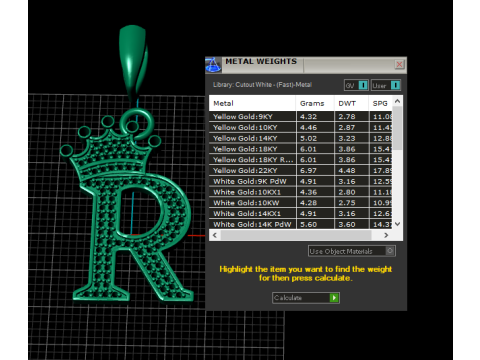Click the green play arrow on Calculate

[334, 298]
